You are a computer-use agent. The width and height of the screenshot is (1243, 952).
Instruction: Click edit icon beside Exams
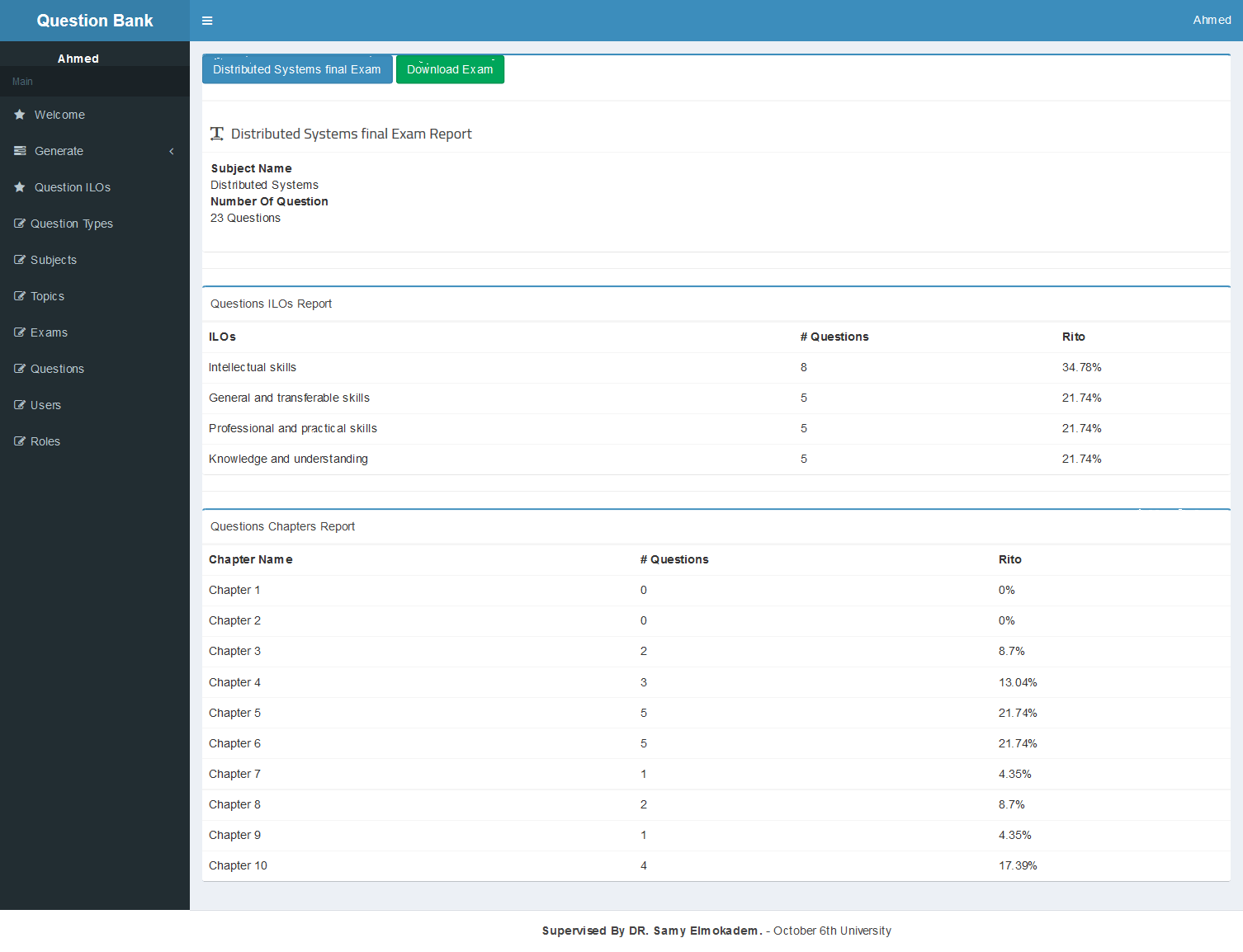tap(20, 332)
